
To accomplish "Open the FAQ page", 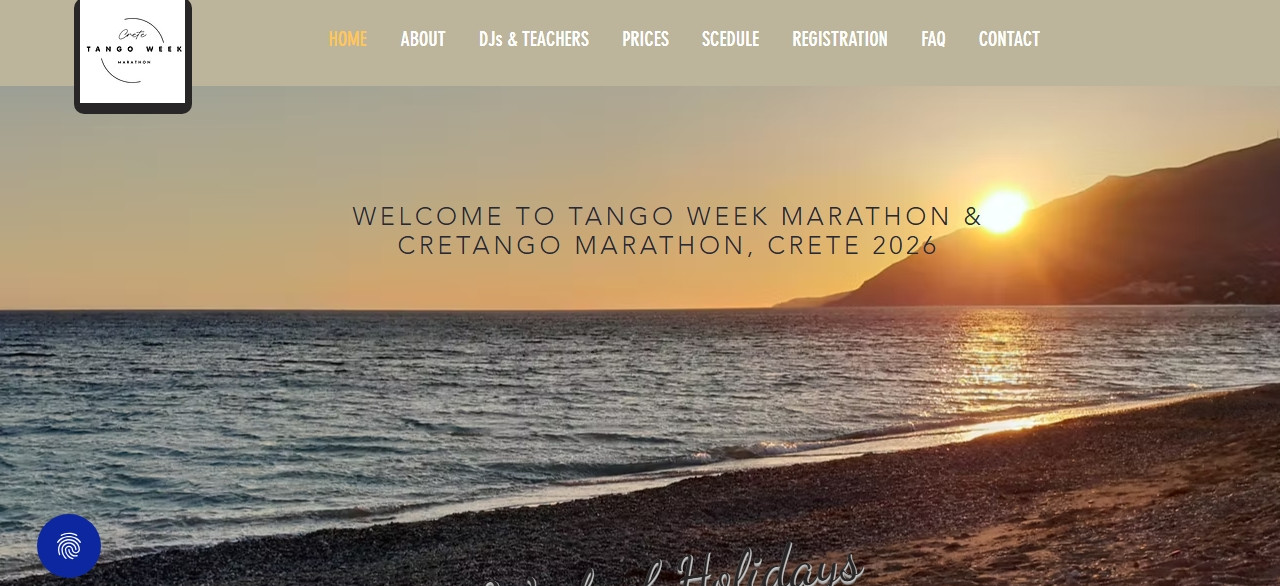I will (933, 39).
